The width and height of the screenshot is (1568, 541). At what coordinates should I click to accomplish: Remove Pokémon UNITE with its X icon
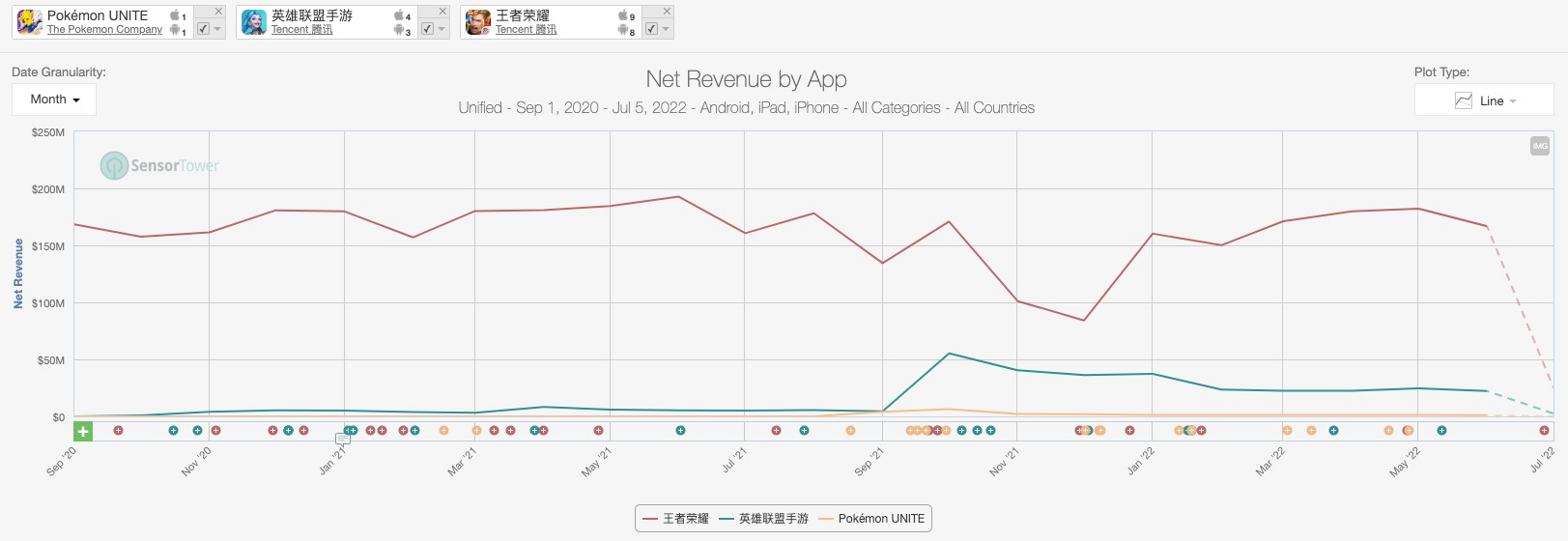[218, 12]
